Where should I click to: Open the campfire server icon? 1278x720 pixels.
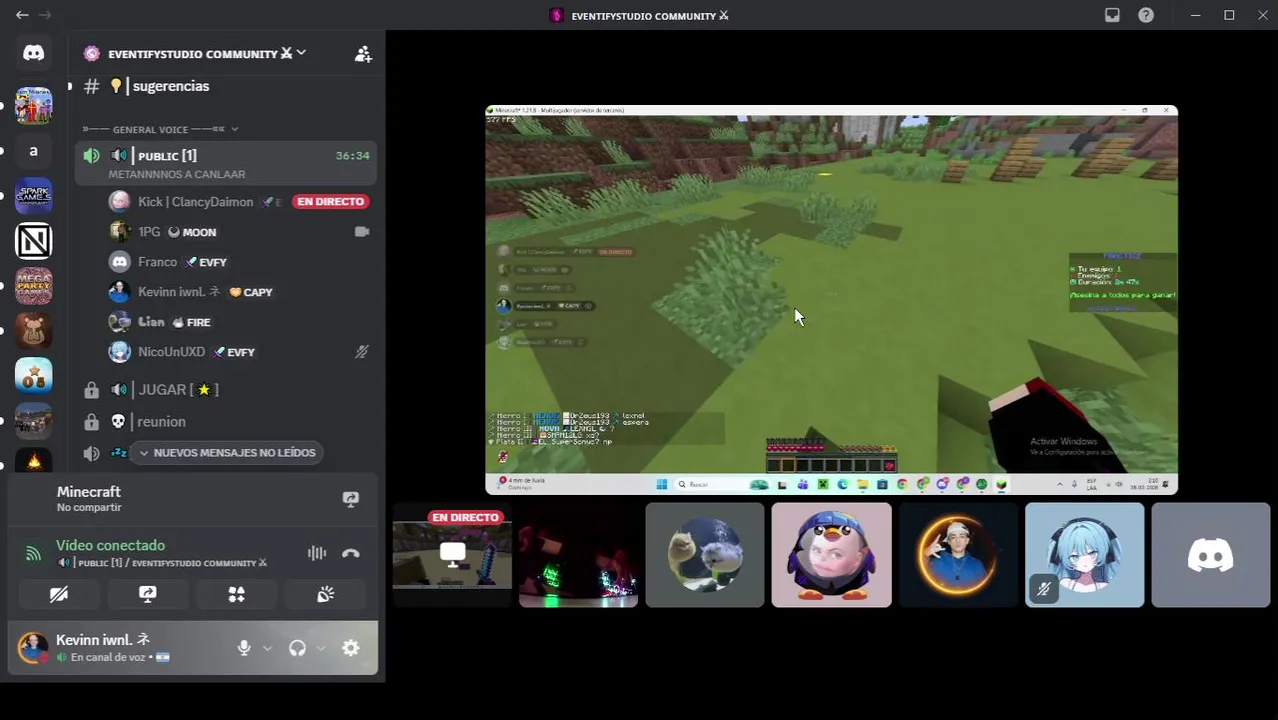pyautogui.click(x=33, y=461)
